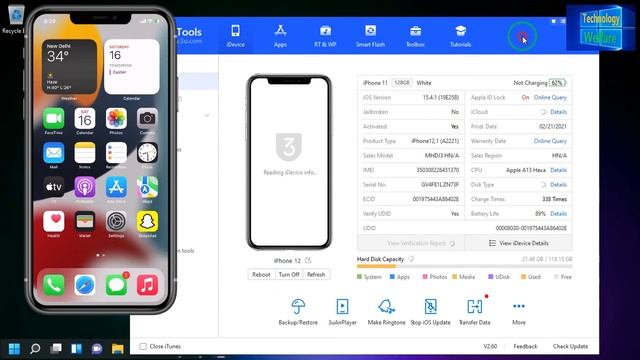The width and height of the screenshot is (640, 360).
Task: Launch 3uAirPlayer tool
Action: (342, 312)
